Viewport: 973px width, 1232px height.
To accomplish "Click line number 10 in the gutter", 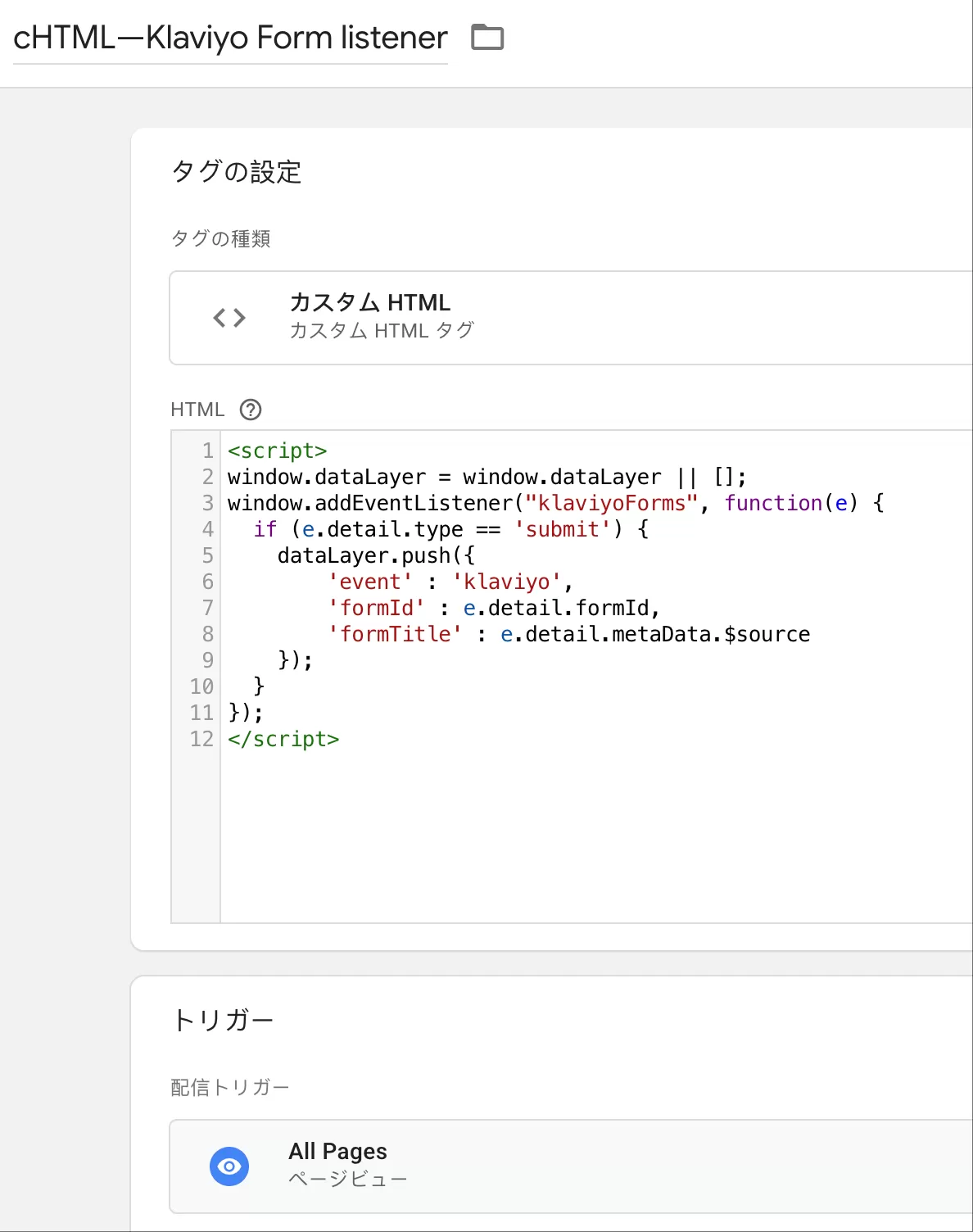I will [x=201, y=686].
